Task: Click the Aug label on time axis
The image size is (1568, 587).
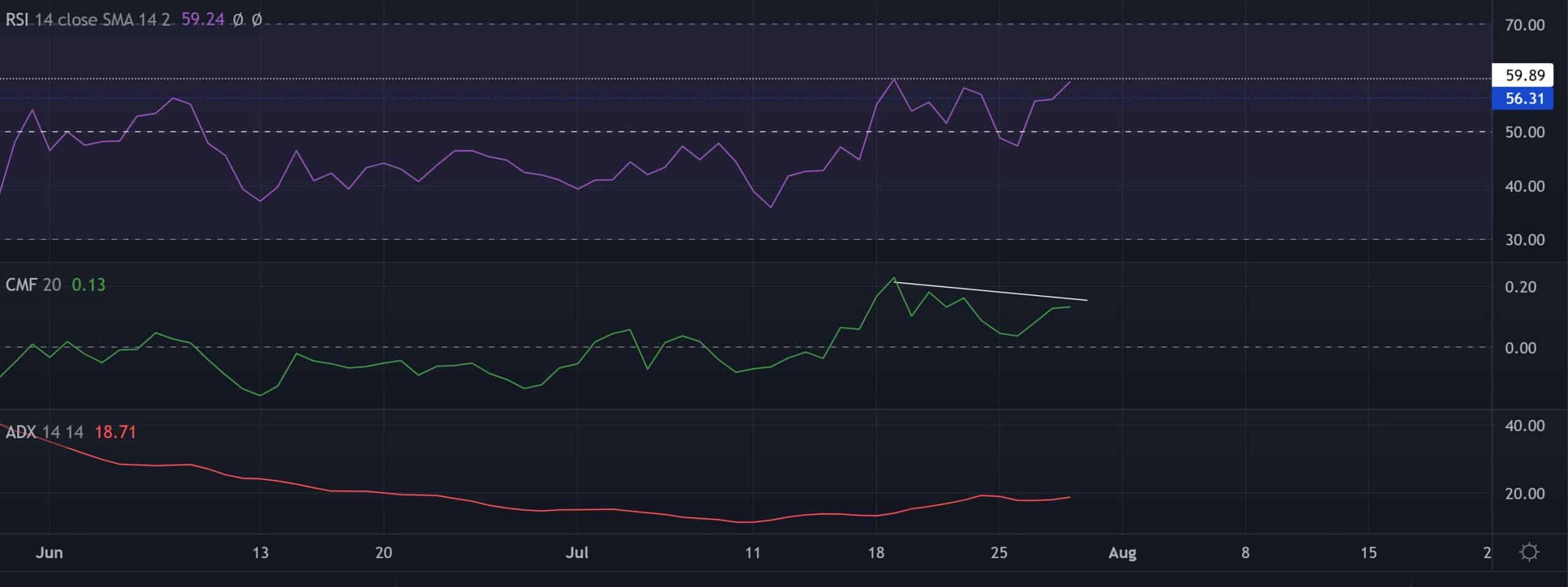Action: click(1122, 553)
